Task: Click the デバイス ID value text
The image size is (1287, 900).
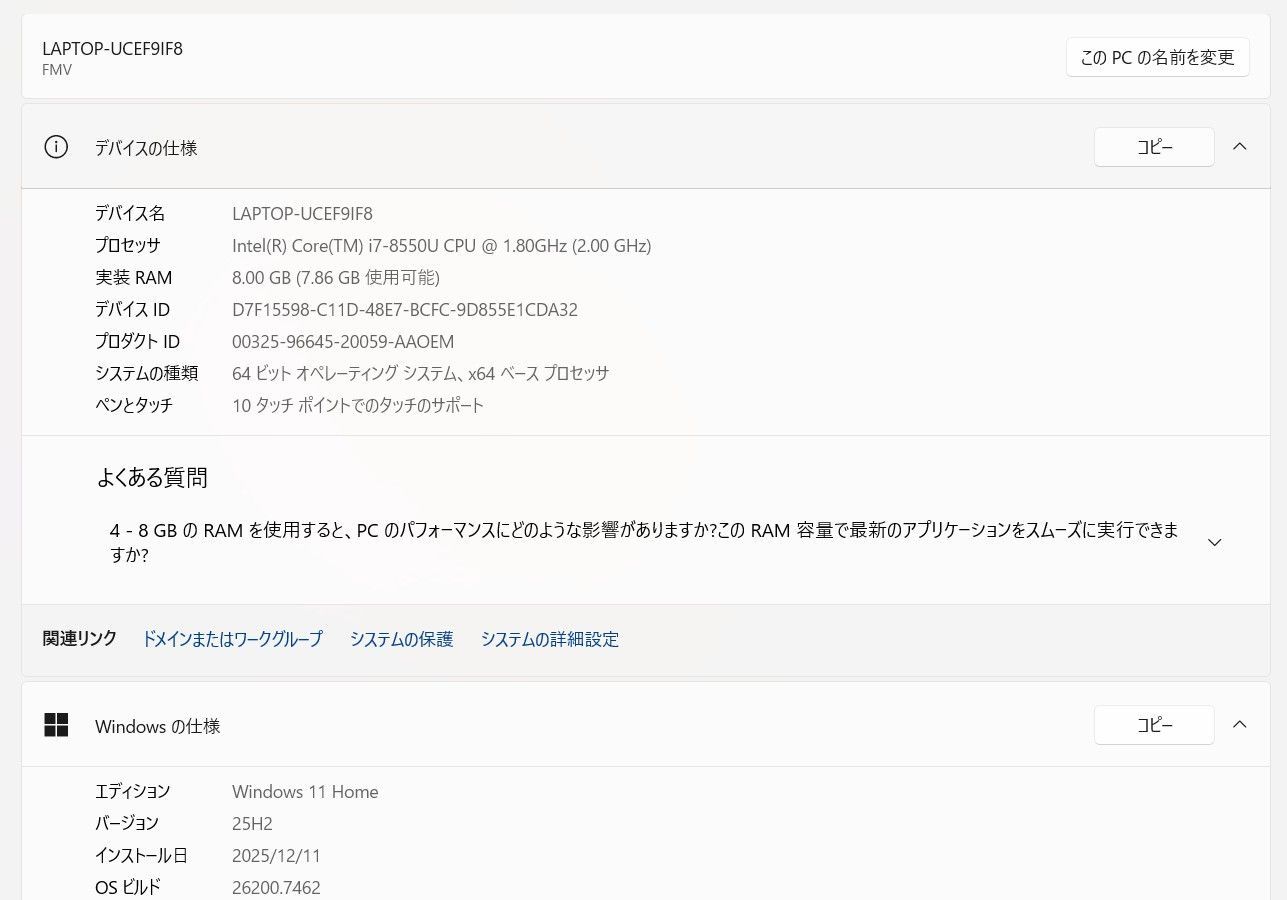Action: coord(404,309)
